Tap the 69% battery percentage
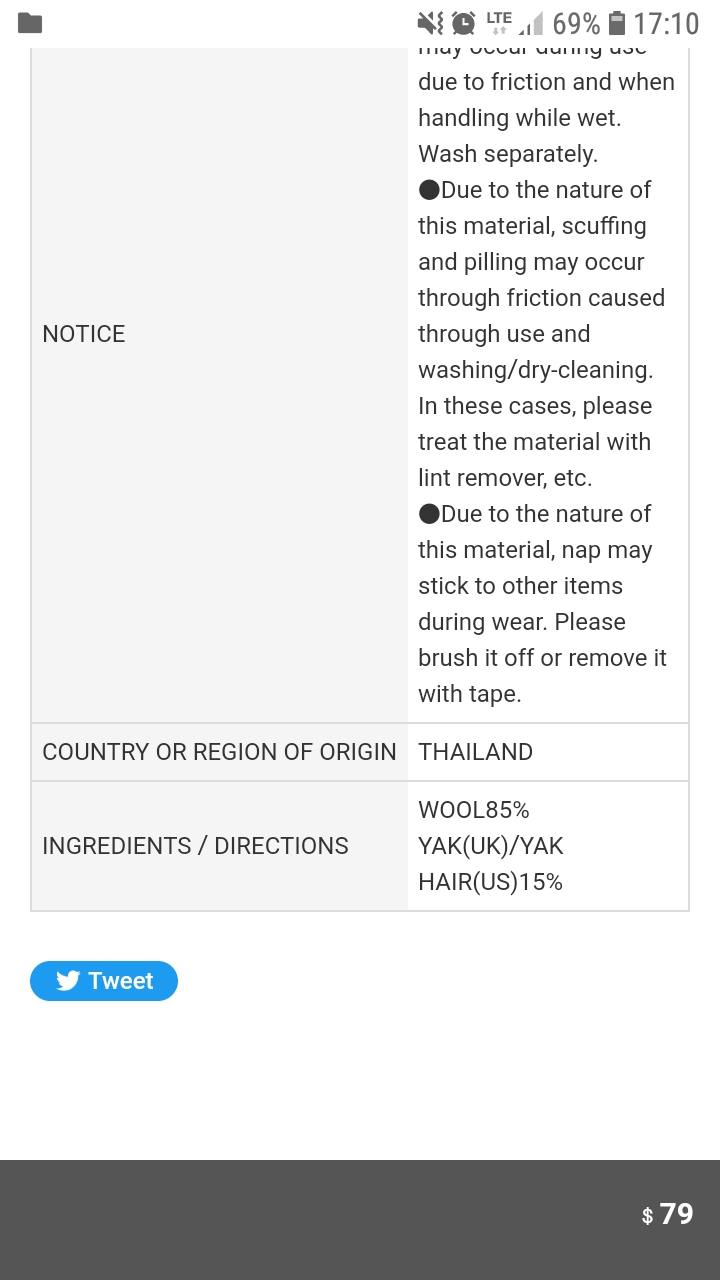The height and width of the screenshot is (1280, 720). pos(576,23)
